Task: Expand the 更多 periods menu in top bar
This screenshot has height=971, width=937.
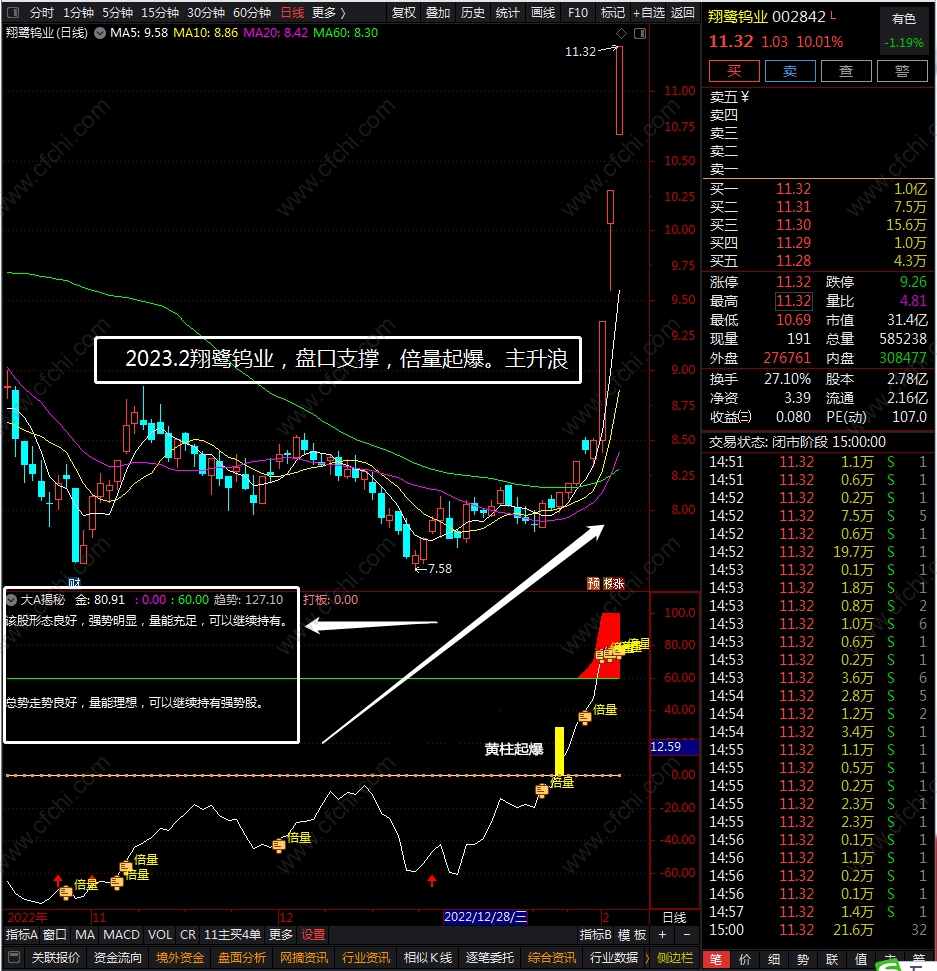Action: tap(328, 12)
